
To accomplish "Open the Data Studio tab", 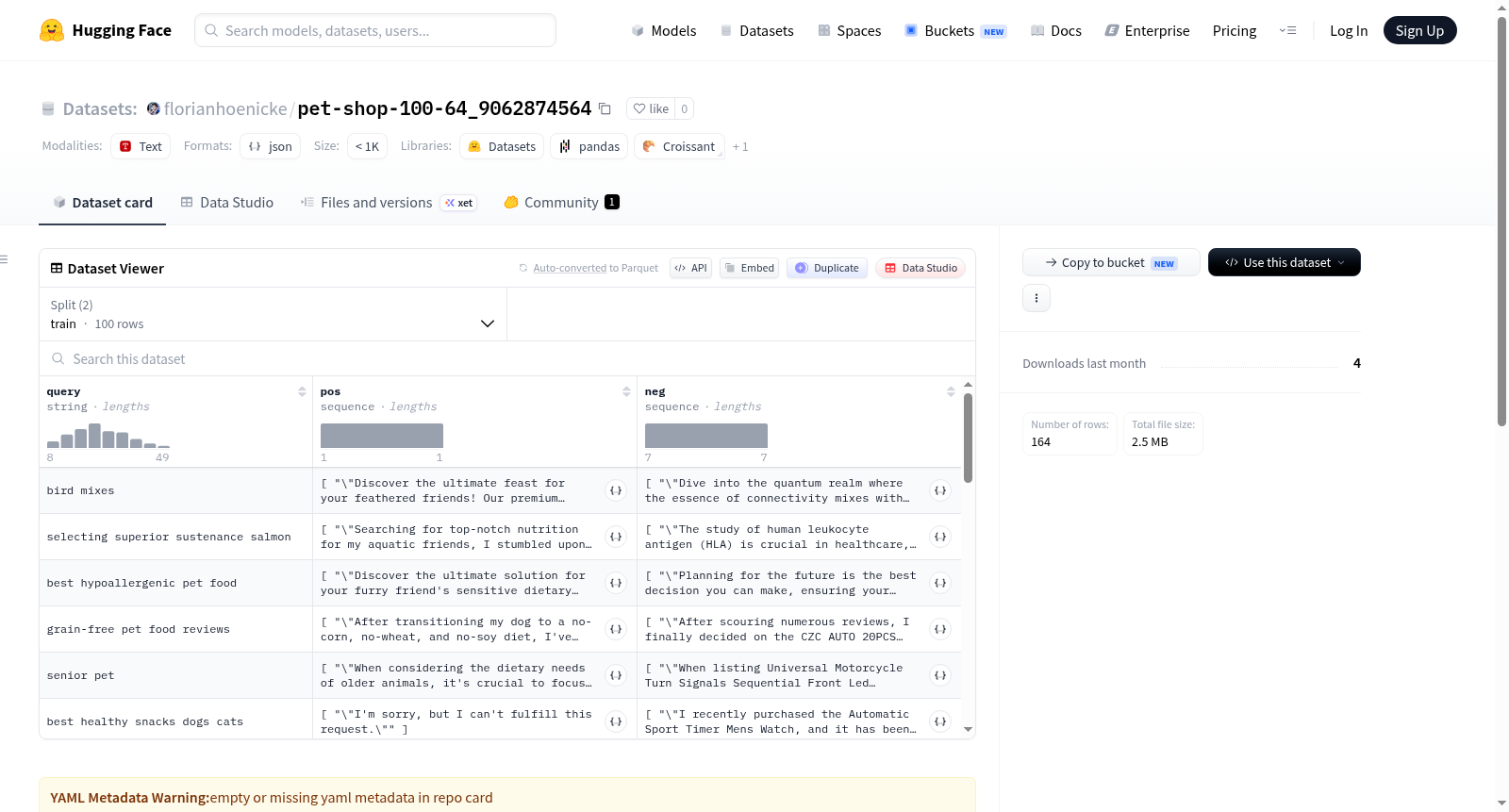I will [227, 202].
